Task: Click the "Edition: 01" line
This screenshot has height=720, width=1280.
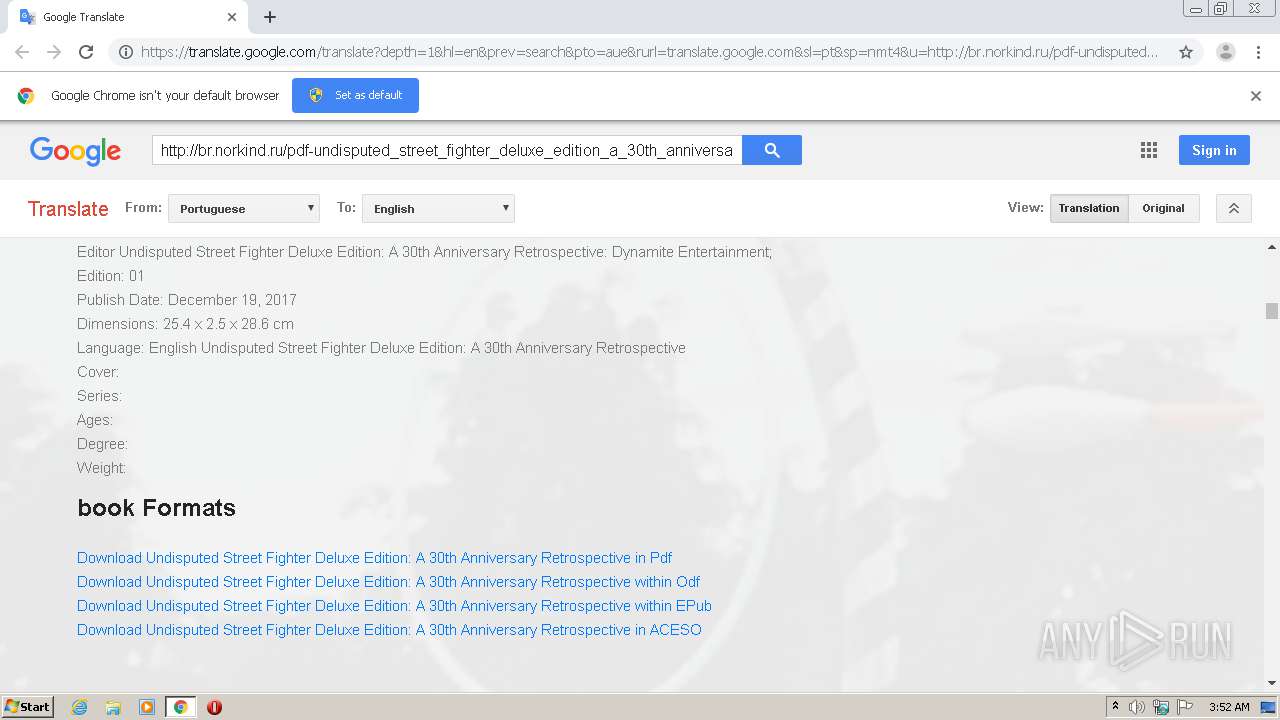Action: click(x=111, y=276)
